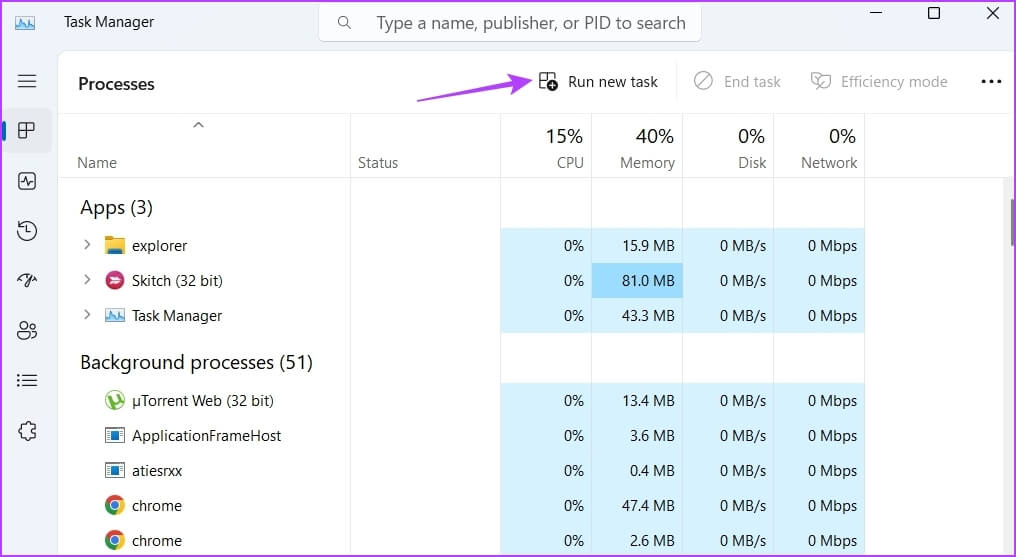This screenshot has width=1016, height=557.
Task: Click the search box to find a process
Action: pyautogui.click(x=510, y=23)
